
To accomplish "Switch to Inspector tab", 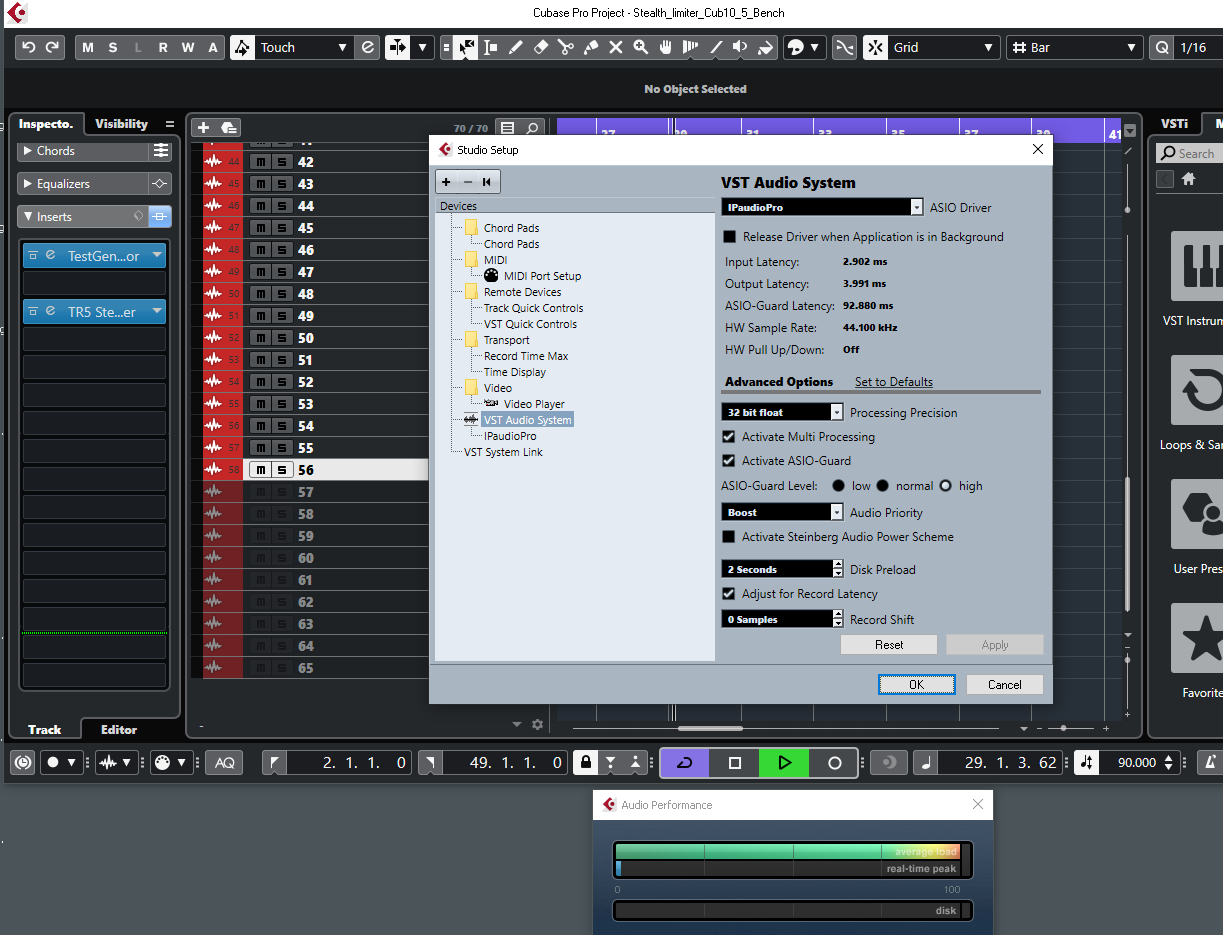I will click(46, 124).
